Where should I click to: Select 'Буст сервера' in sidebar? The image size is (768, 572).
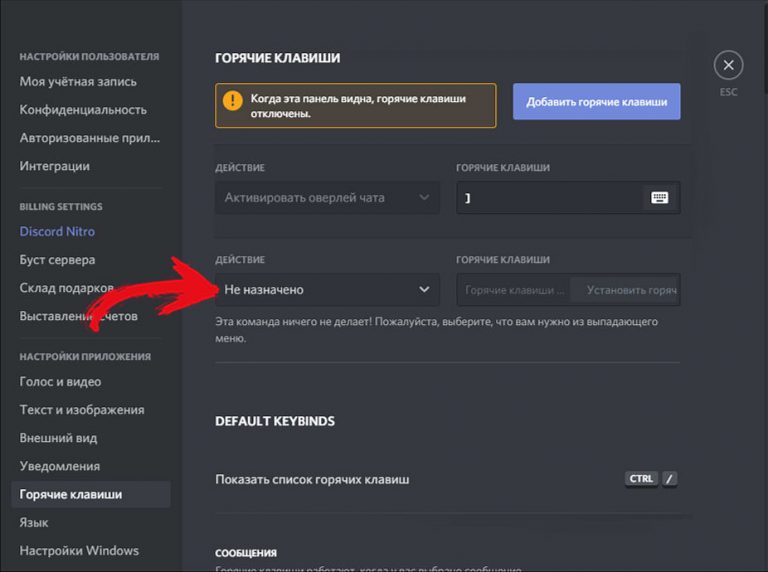click(57, 260)
